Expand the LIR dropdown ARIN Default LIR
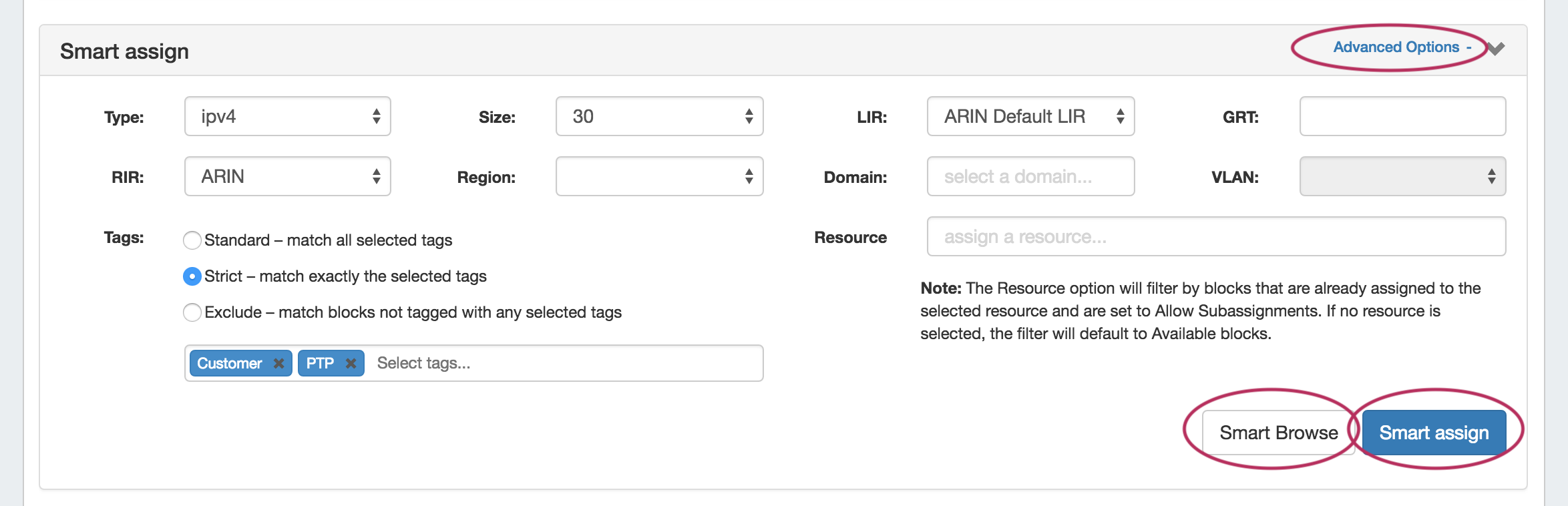Screen dimensions: 1568x506 pos(1030,117)
